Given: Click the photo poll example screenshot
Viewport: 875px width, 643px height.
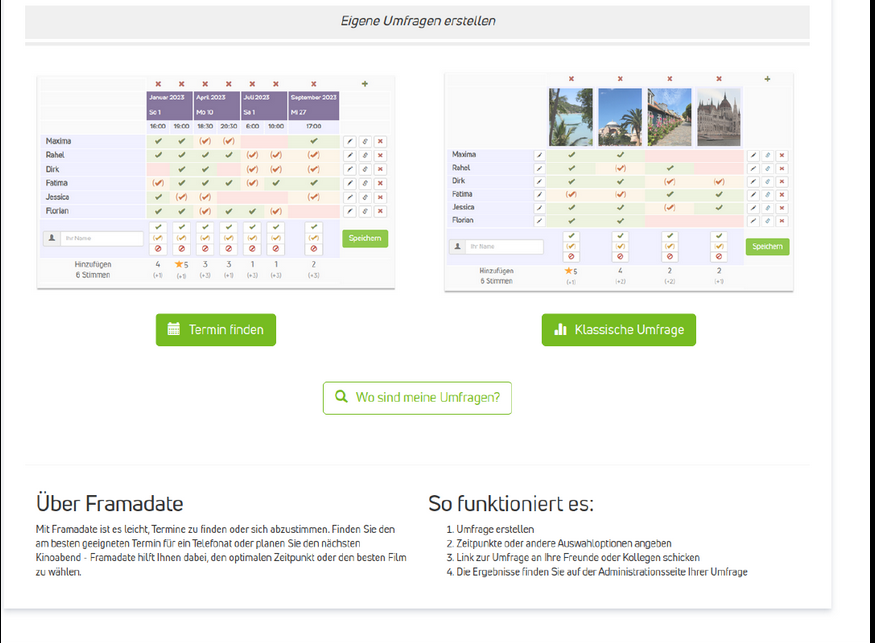Looking at the screenshot, I should pyautogui.click(x=619, y=182).
